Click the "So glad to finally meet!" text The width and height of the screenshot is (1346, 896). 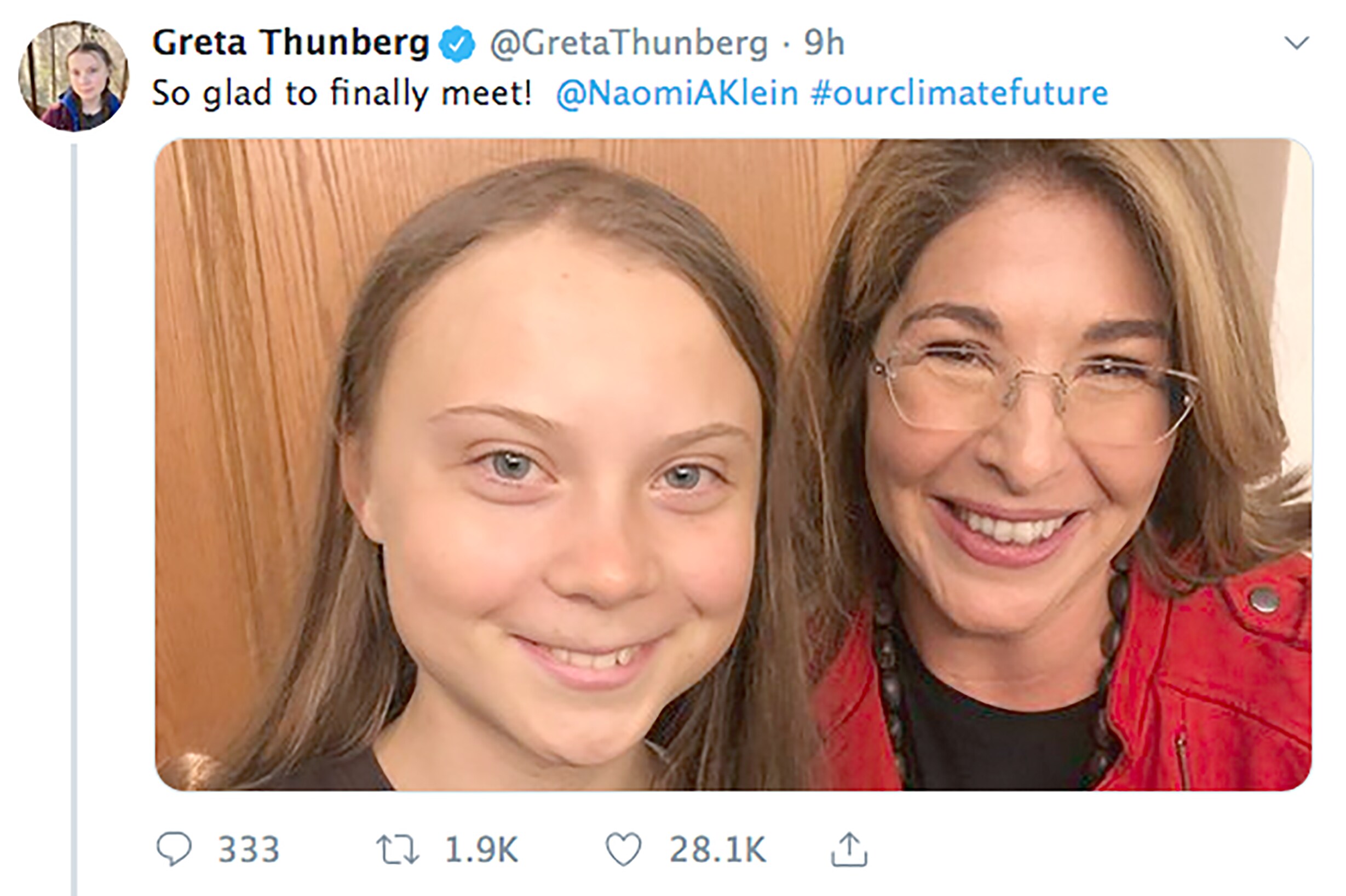(341, 94)
